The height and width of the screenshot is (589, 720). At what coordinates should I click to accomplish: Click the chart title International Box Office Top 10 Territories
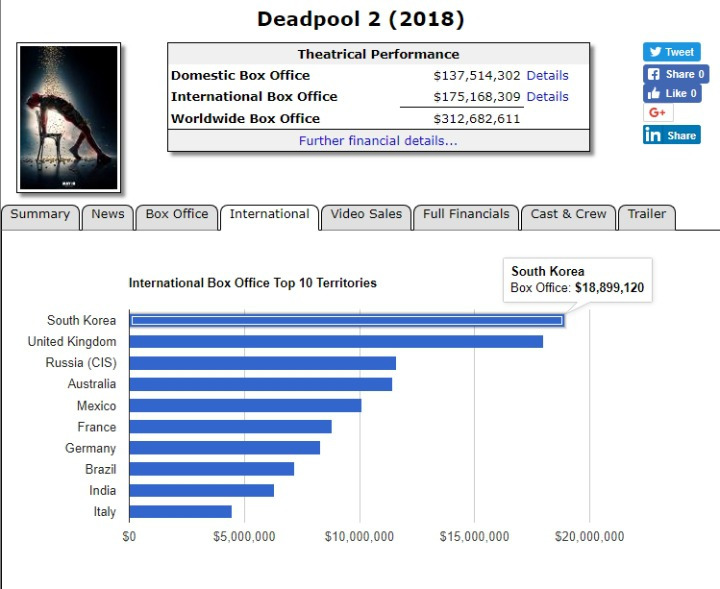tap(253, 283)
